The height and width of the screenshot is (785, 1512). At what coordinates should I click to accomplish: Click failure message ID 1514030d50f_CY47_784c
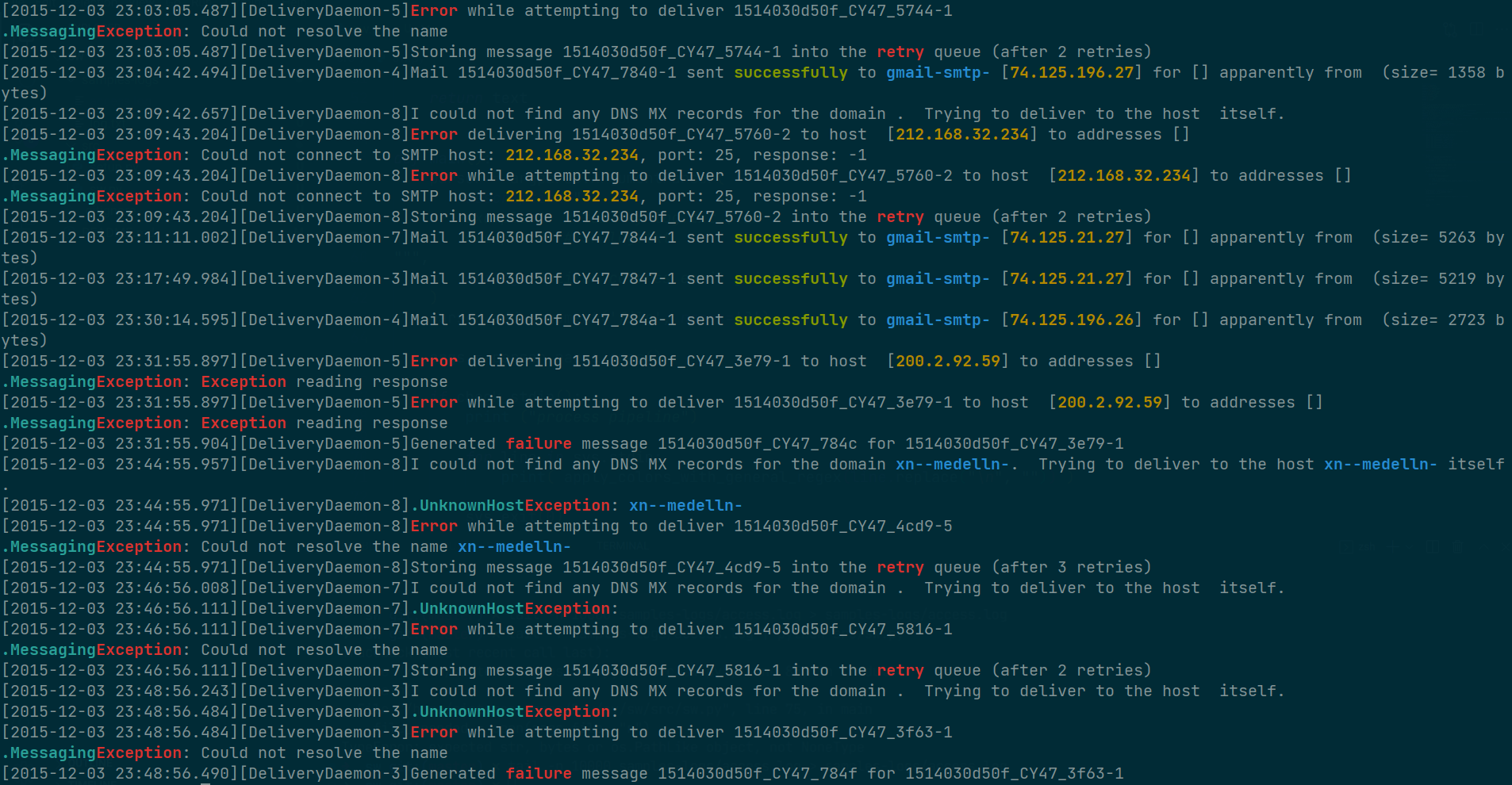click(x=758, y=443)
